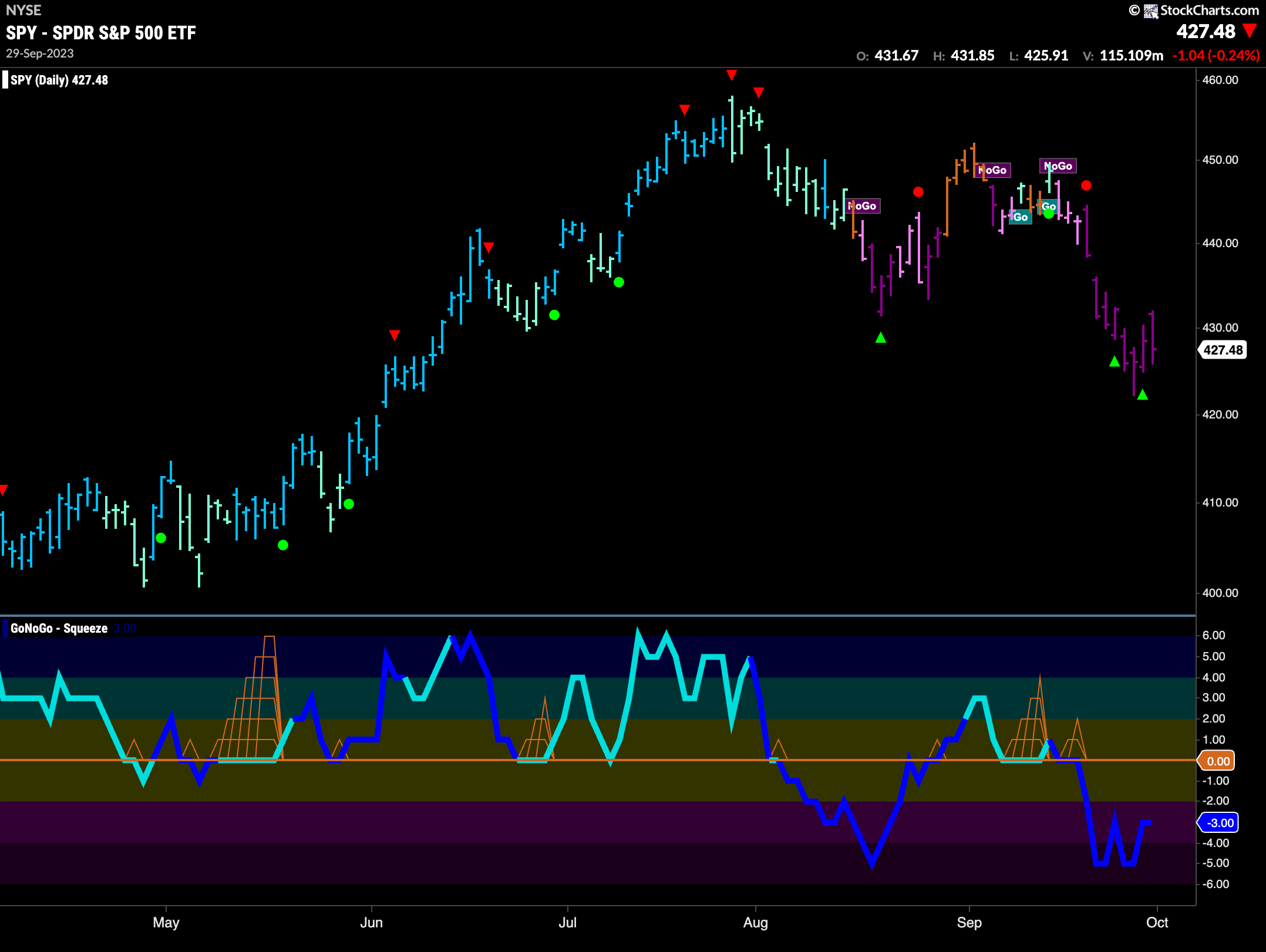Click the Go tag beside the green dot
The width and height of the screenshot is (1266, 952).
coord(1049,206)
